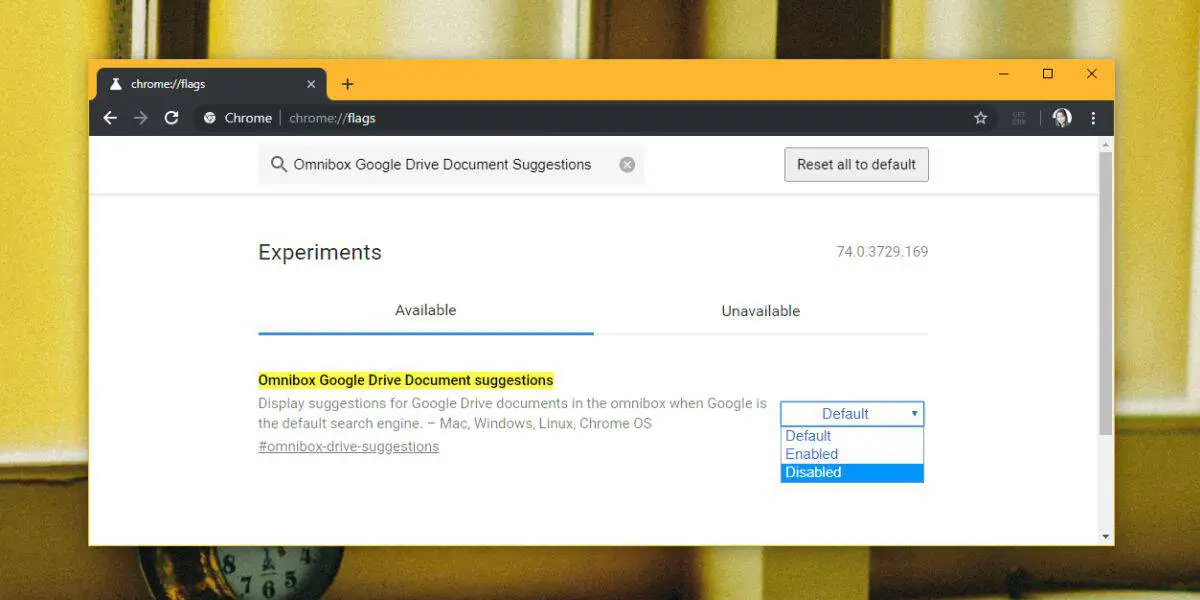The width and height of the screenshot is (1200, 600).
Task: Close the chrome://flags tab
Action: click(x=311, y=84)
